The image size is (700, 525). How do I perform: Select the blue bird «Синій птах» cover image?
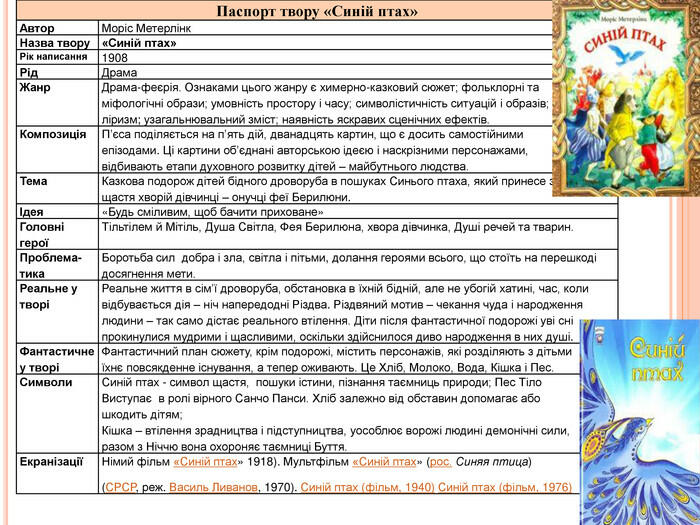pyautogui.click(x=640, y=422)
